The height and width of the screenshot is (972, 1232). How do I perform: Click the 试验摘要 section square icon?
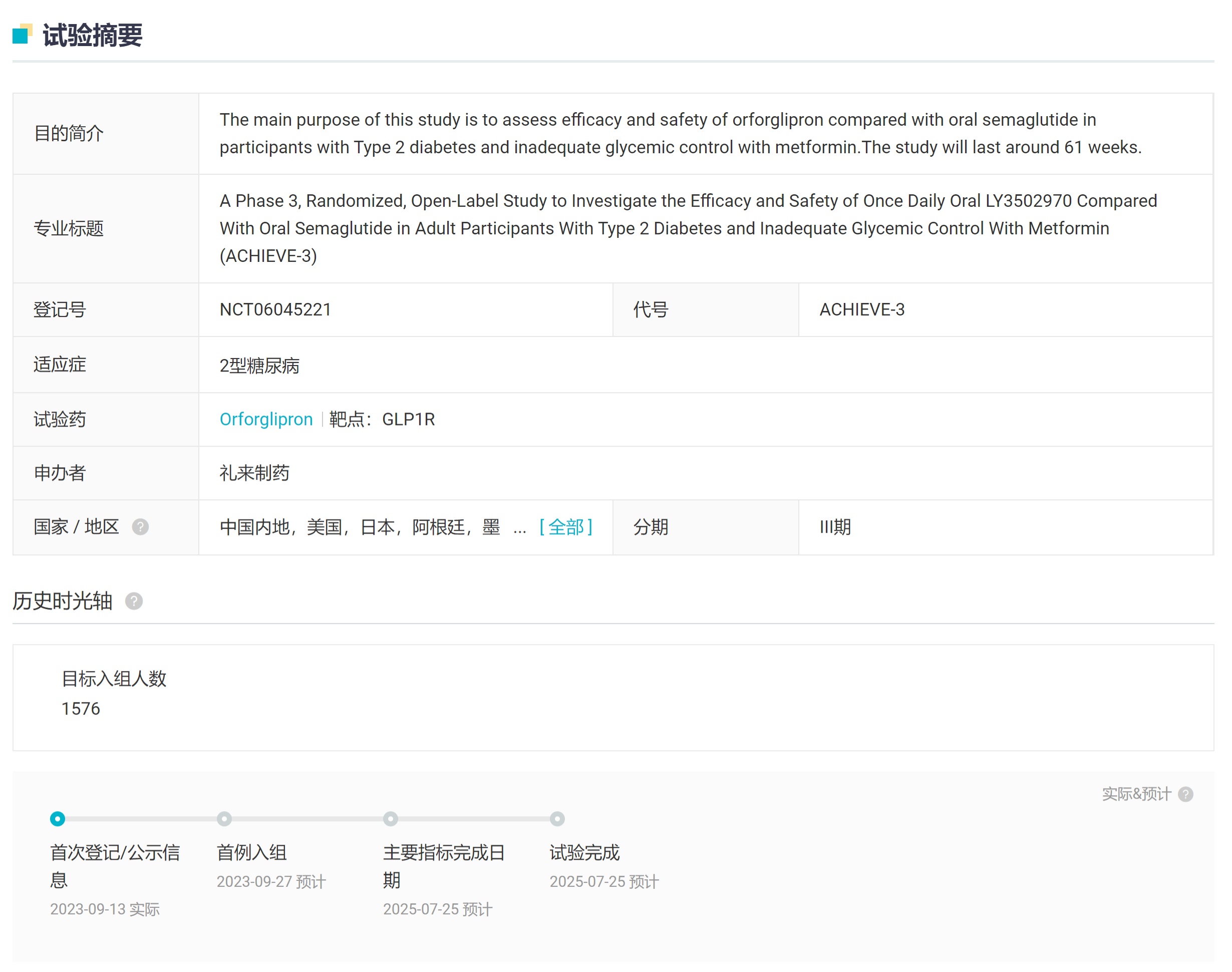pos(22,35)
